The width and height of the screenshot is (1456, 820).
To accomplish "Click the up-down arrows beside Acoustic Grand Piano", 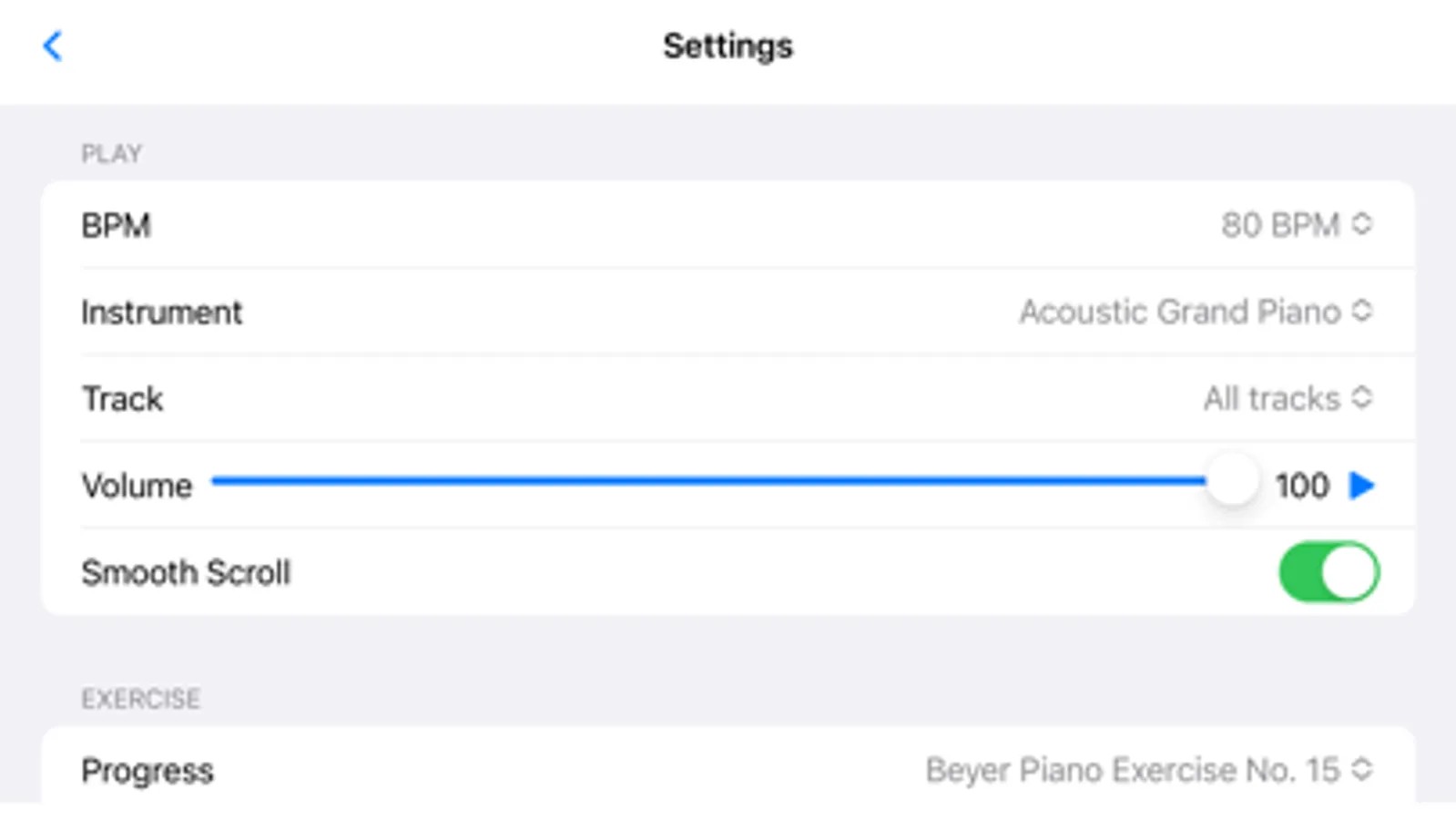I will tap(1361, 312).
